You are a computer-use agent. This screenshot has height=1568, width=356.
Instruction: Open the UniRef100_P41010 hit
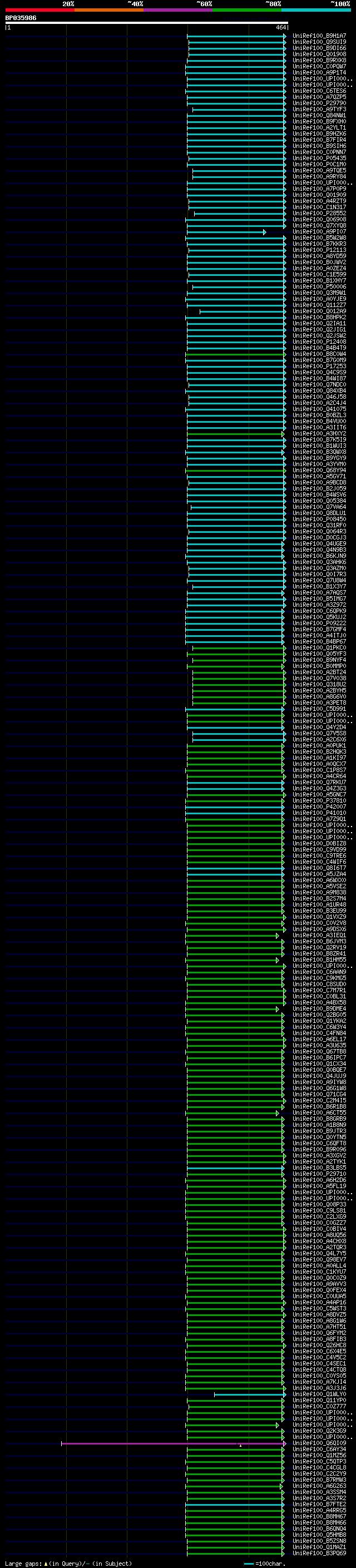pyautogui.click(x=319, y=813)
